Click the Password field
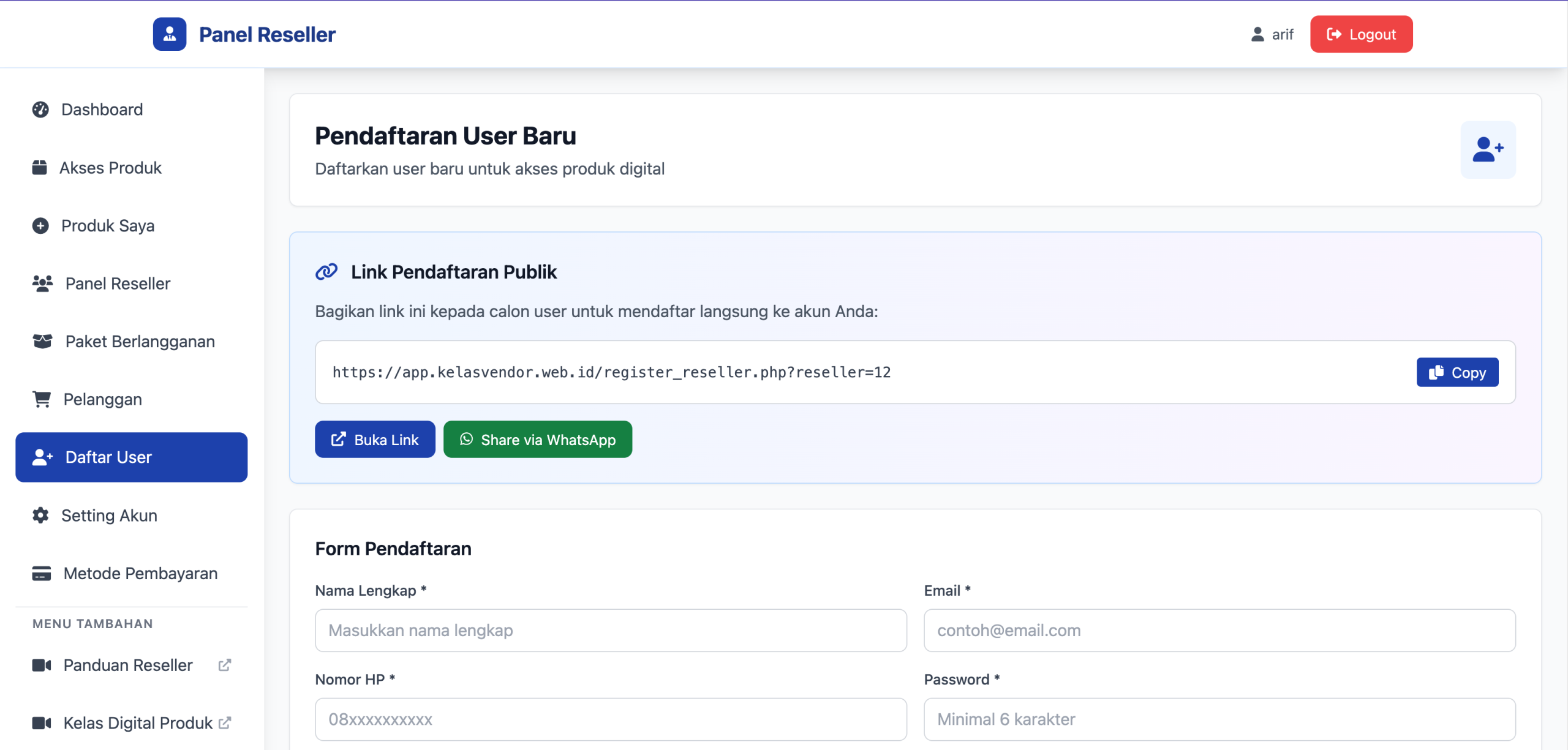This screenshot has width=1568, height=750. (1219, 719)
